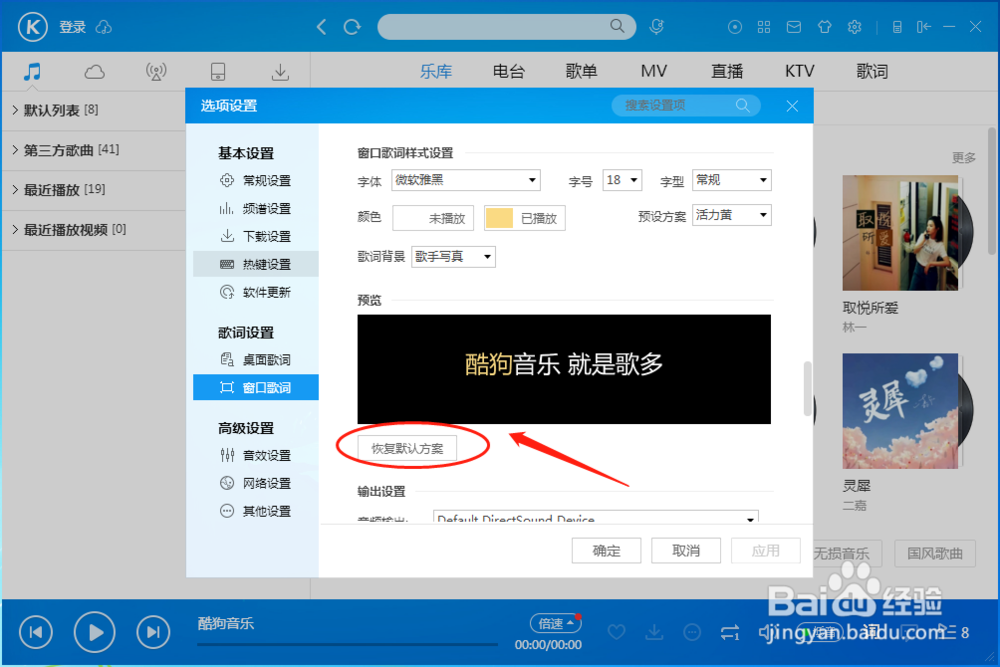1000x667 pixels.
Task: Start voice search with the microphone icon
Action: click(657, 26)
